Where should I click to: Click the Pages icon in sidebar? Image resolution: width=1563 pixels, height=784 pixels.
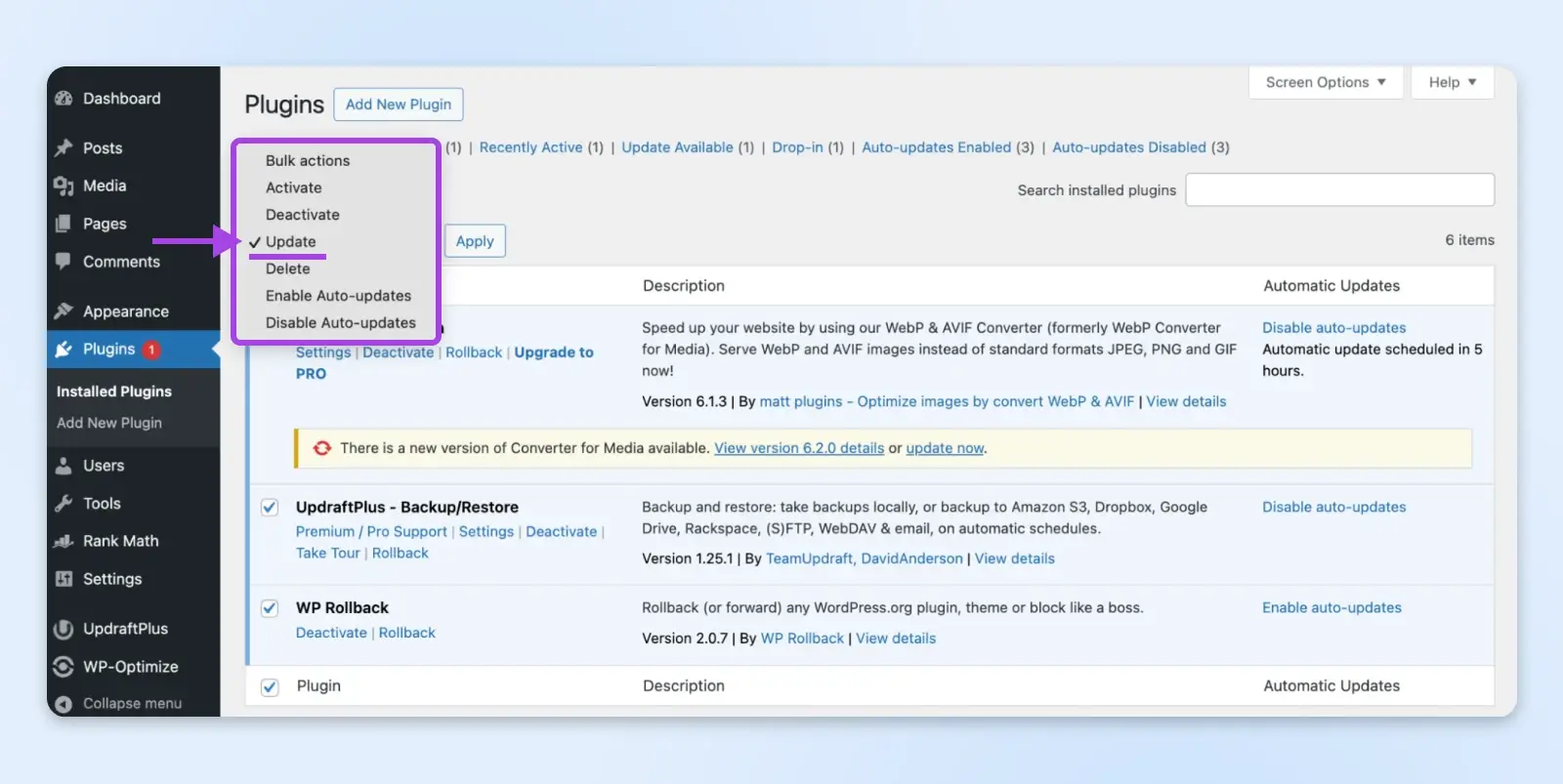(64, 224)
